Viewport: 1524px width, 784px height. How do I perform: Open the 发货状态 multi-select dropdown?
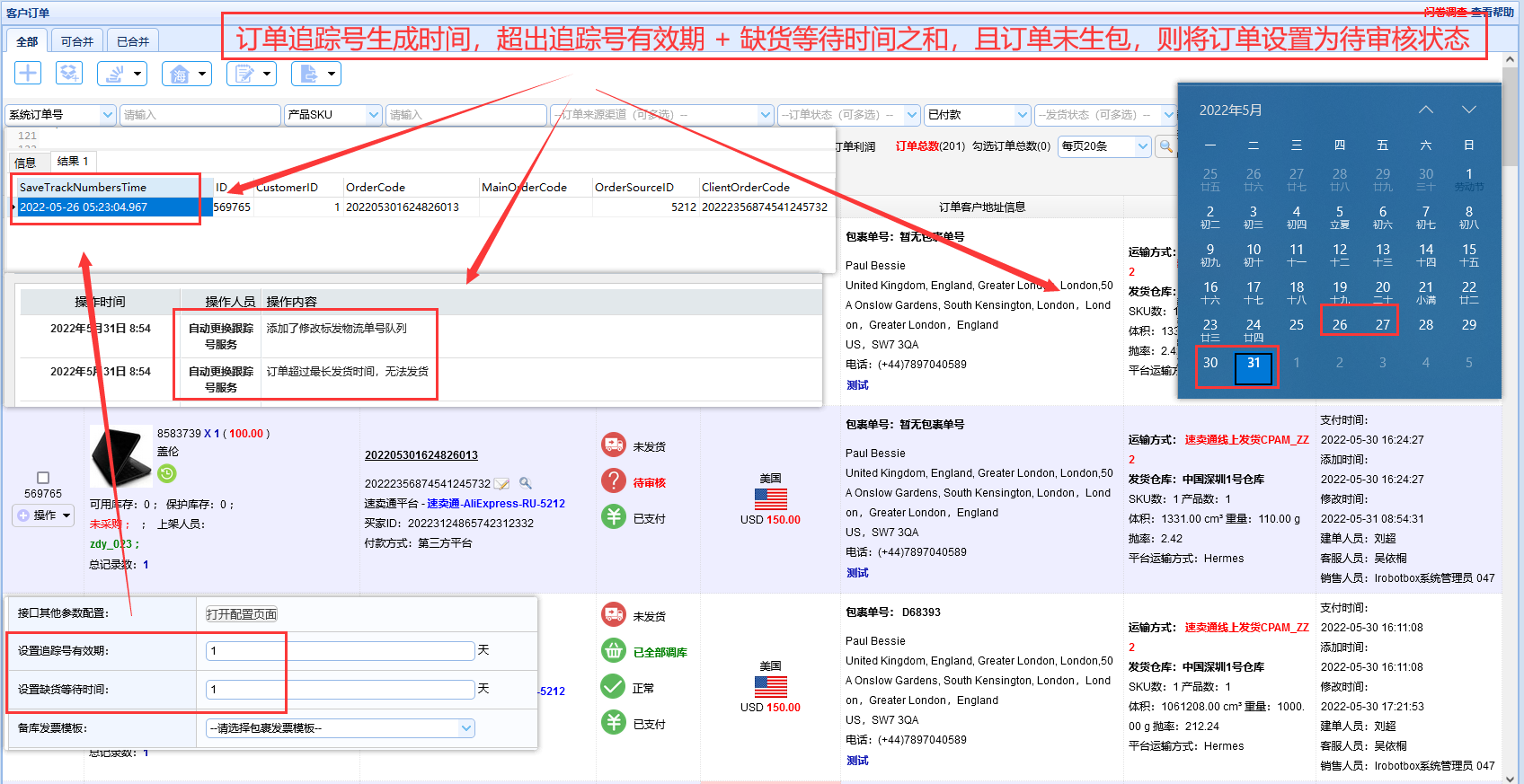pos(1104,115)
